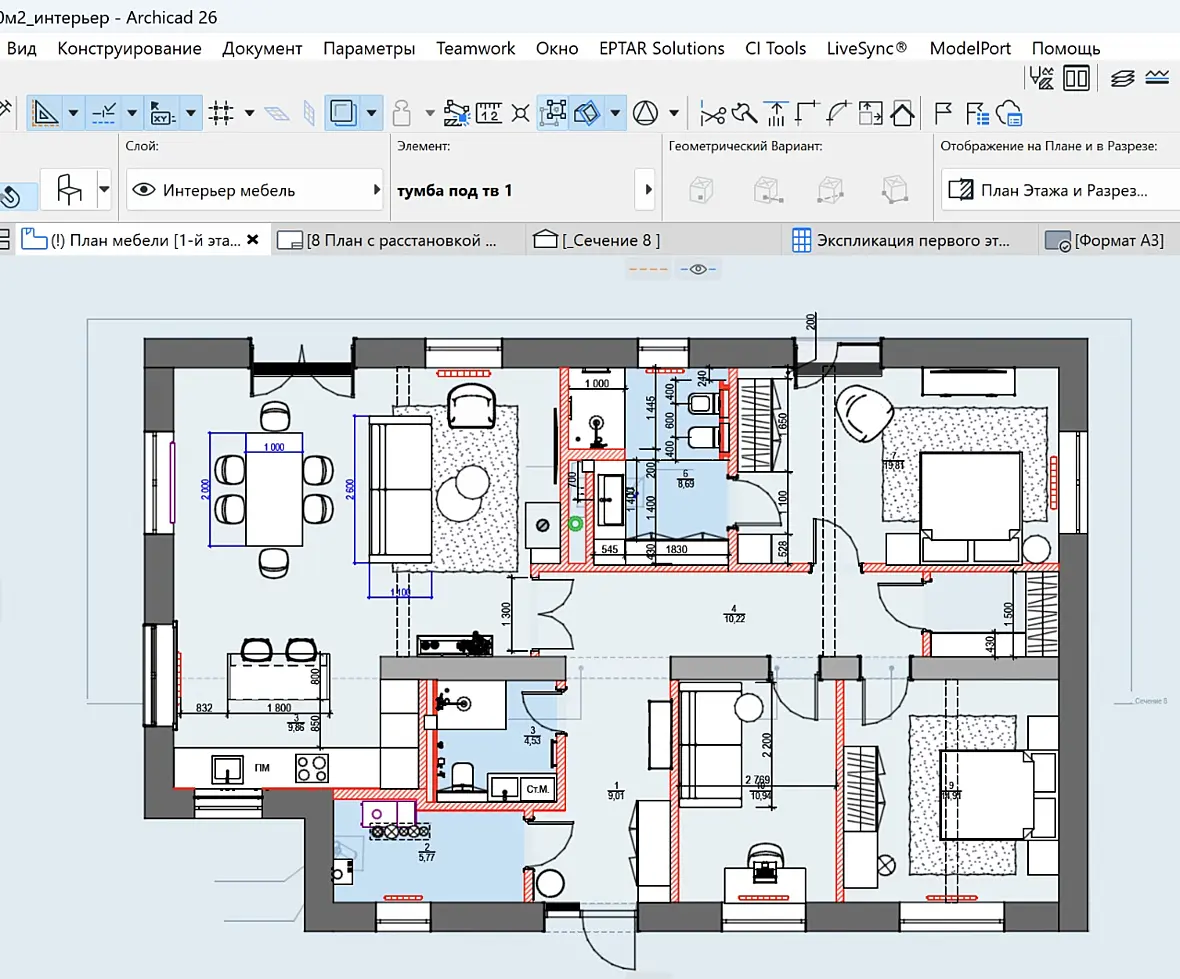
Task: Click the house-shaped roof trim icon
Action: coord(902,114)
